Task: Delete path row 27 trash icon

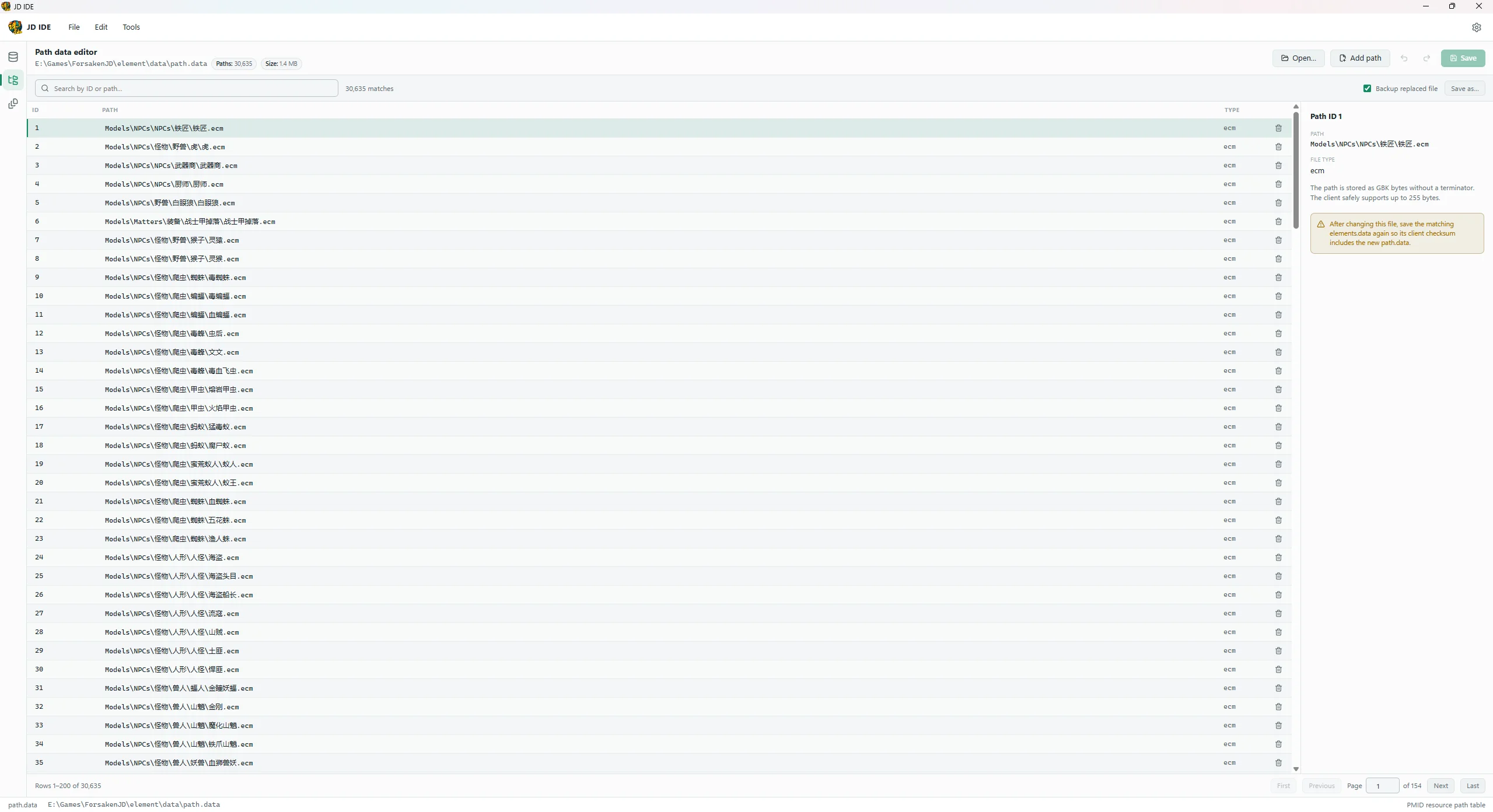Action: (x=1278, y=614)
